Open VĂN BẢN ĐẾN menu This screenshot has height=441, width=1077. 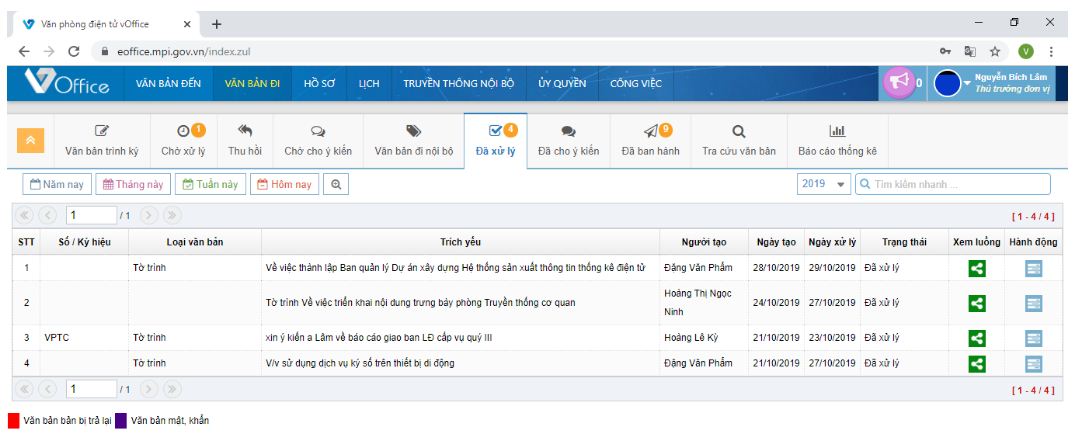pos(168,83)
